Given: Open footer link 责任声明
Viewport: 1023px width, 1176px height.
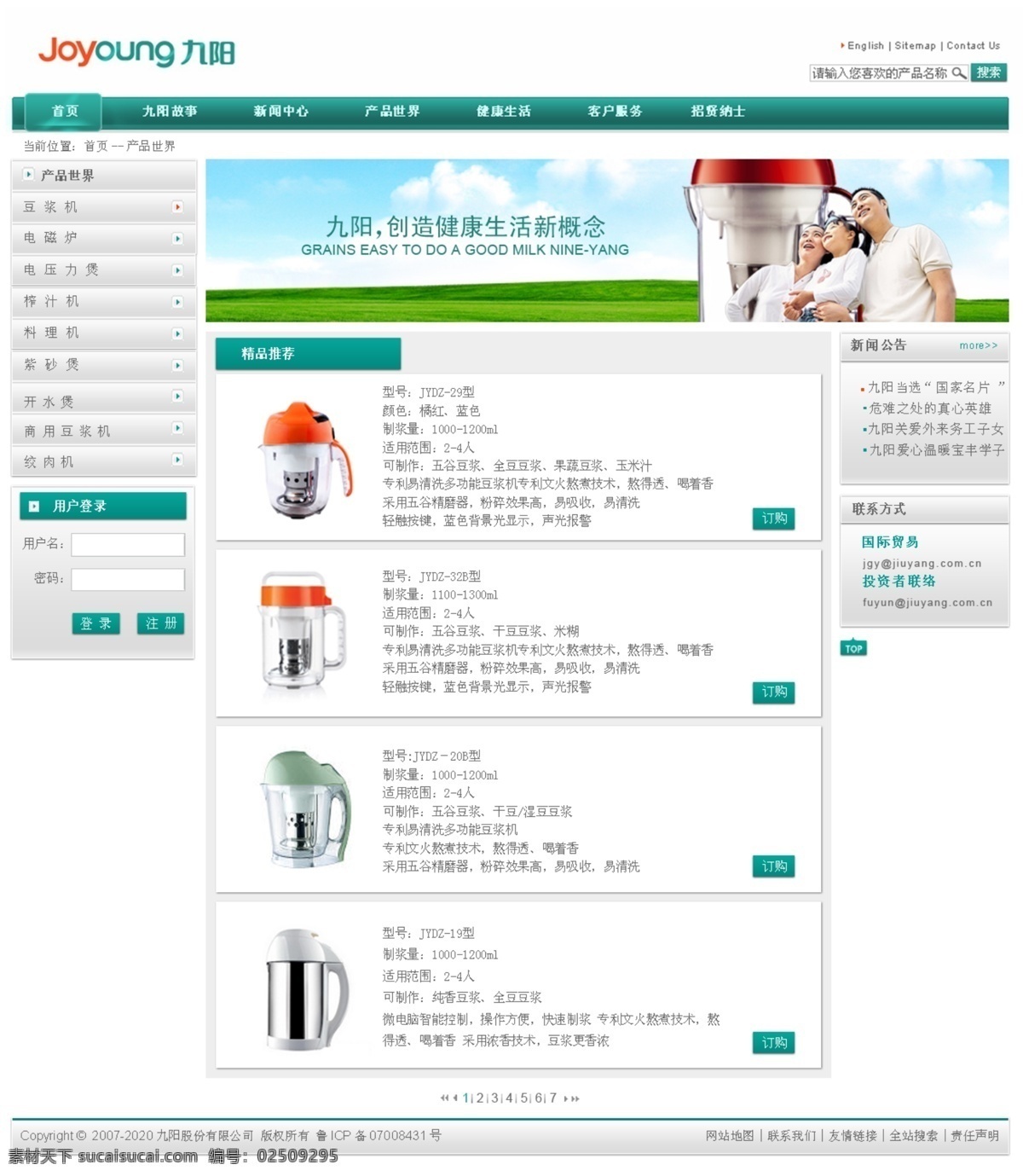Looking at the screenshot, I should [x=974, y=1136].
